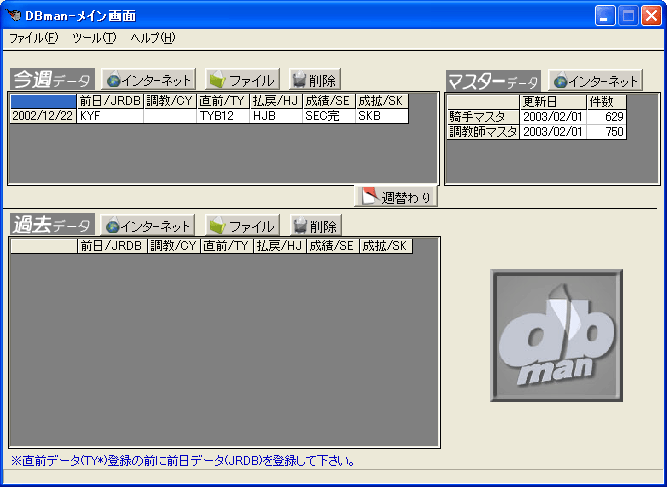The width and height of the screenshot is (667, 487).
Task: Open the ツール(T) menu
Action: click(94, 38)
